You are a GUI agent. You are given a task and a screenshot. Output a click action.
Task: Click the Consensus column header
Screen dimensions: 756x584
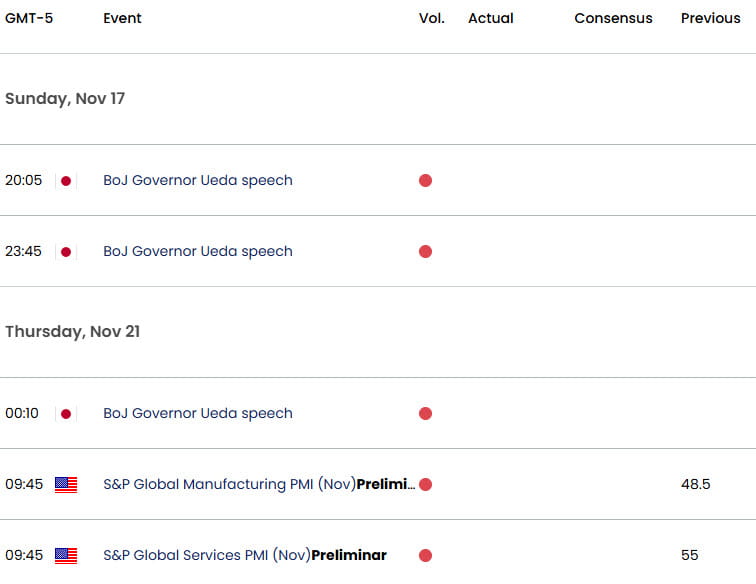(613, 19)
